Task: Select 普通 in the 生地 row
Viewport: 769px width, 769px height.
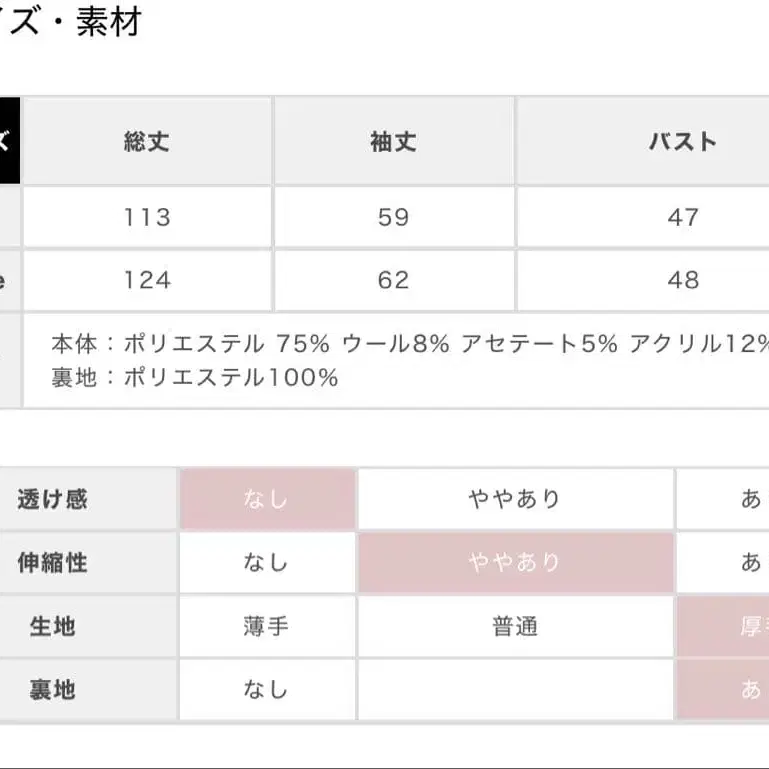Action: [x=515, y=626]
